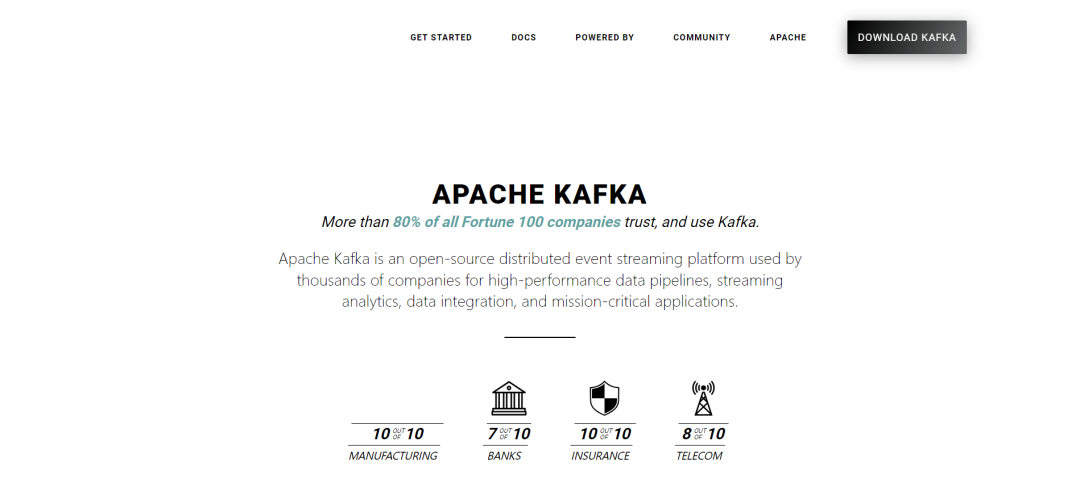Click the event streaming platform description paragraph
Screen dimensions: 1080x495
point(539,280)
